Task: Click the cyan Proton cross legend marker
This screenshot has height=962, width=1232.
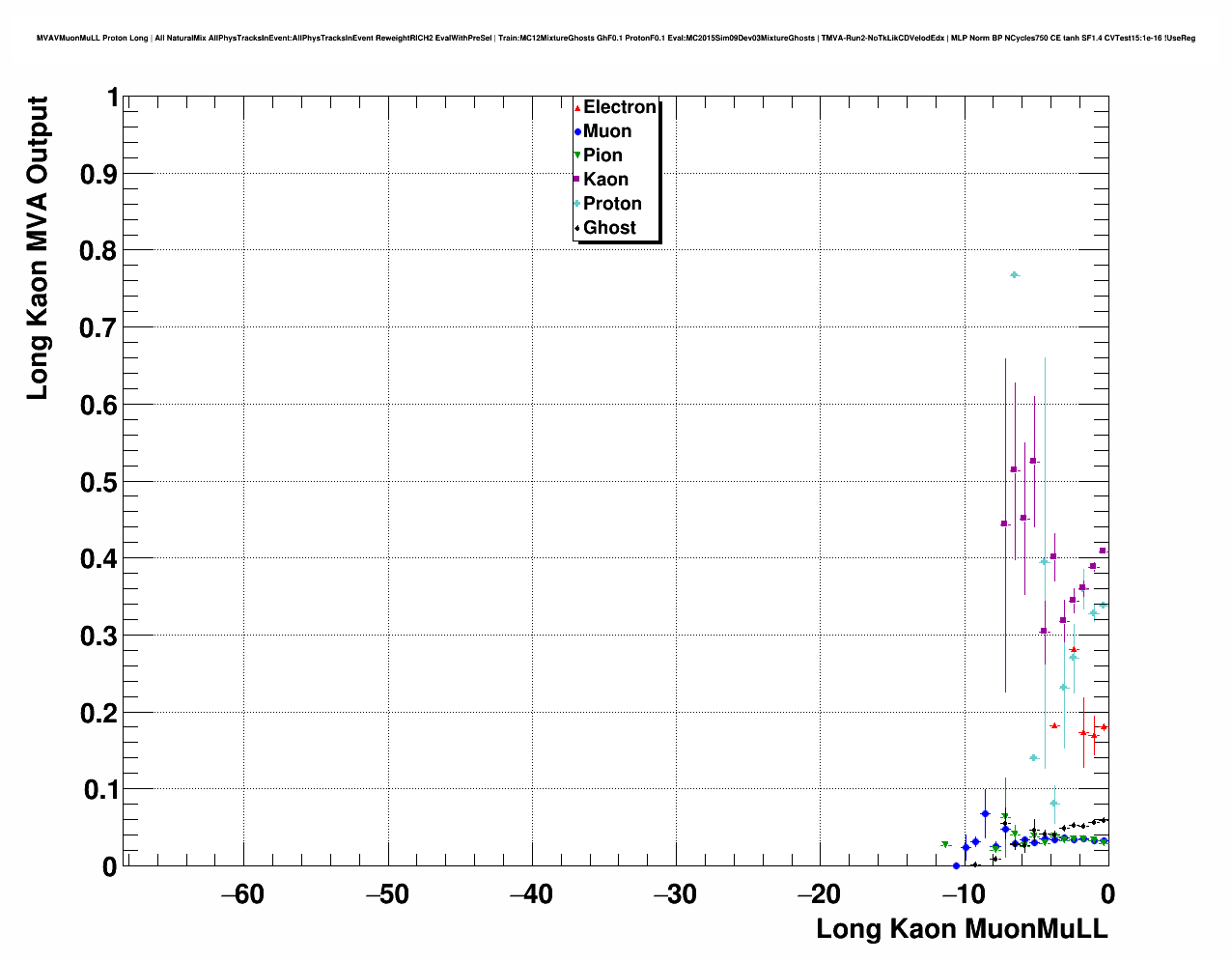Action: pos(577,204)
